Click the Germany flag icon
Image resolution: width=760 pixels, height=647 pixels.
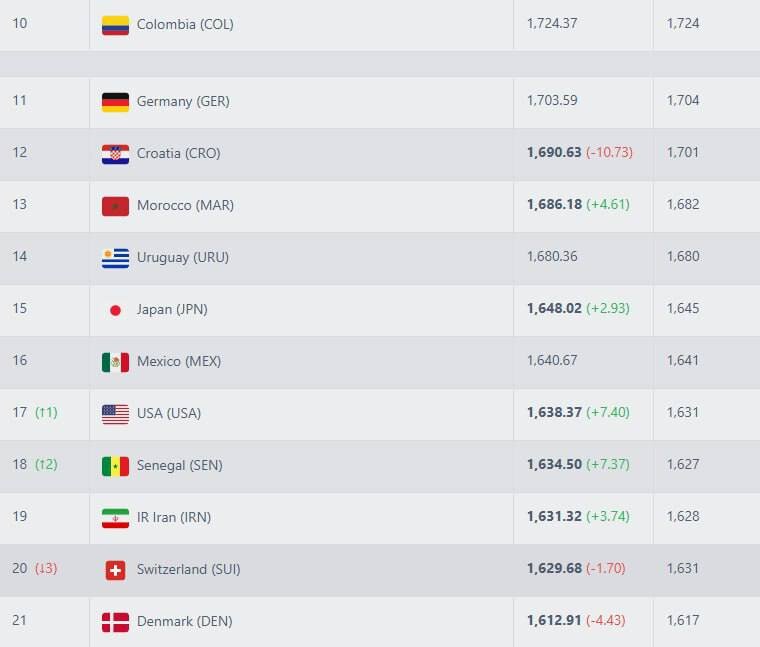115,102
